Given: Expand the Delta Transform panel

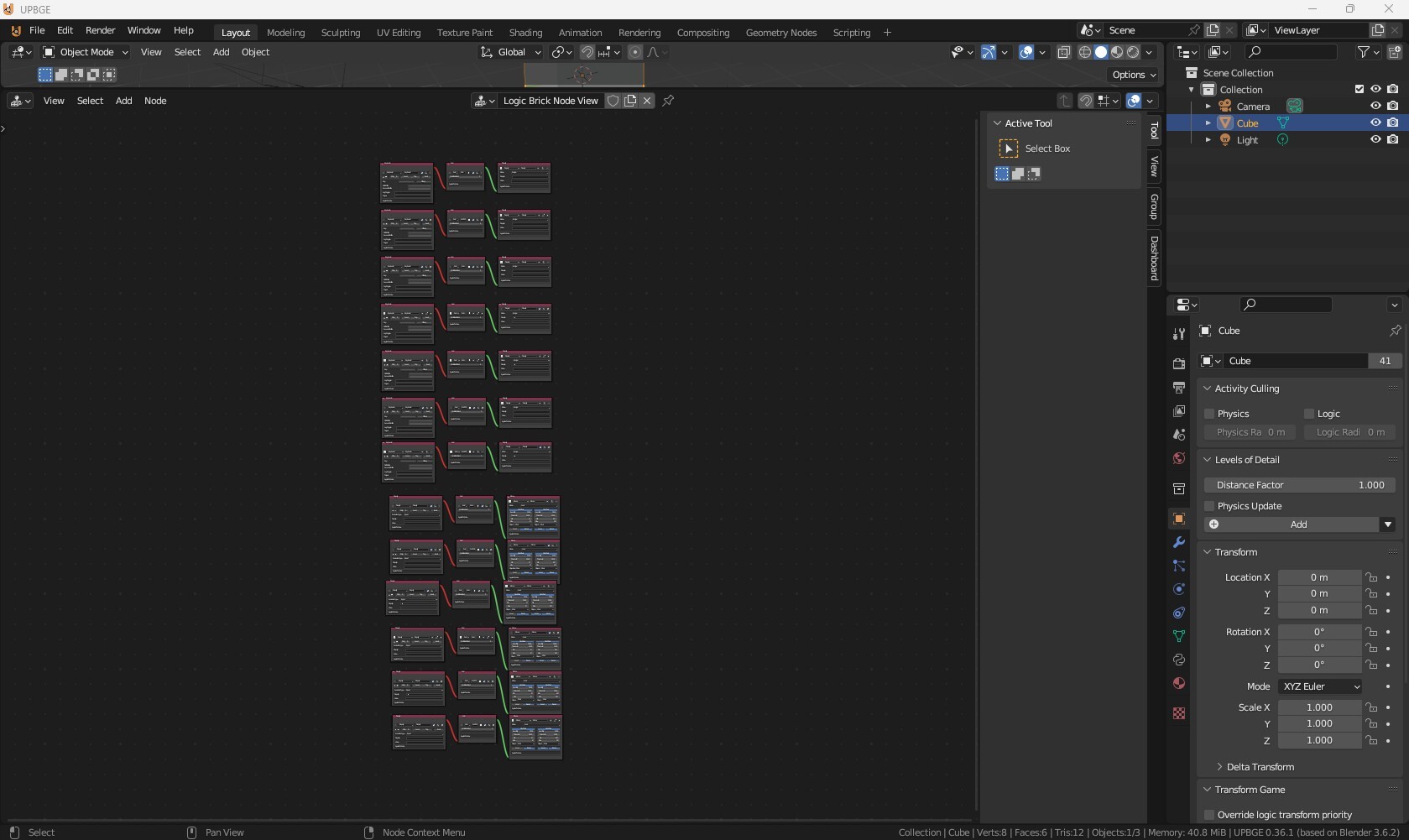Looking at the screenshot, I should (1260, 767).
